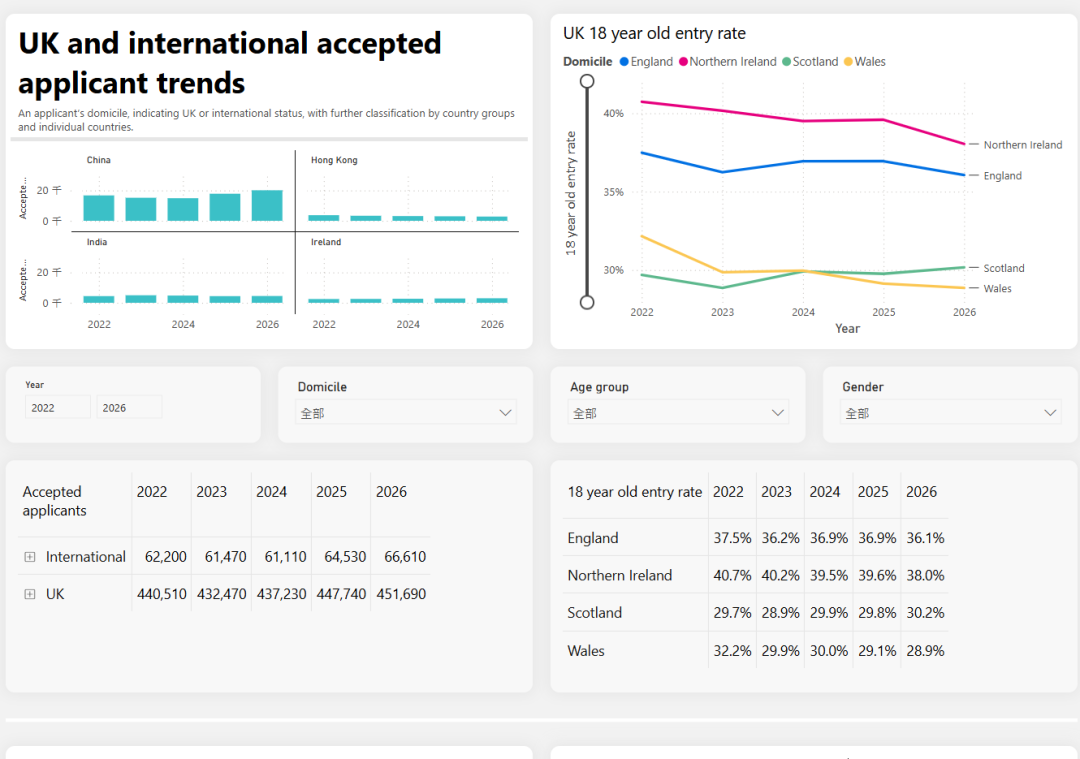The height and width of the screenshot is (759, 1080).
Task: Click the Scotland line end label in chart
Action: (1004, 268)
